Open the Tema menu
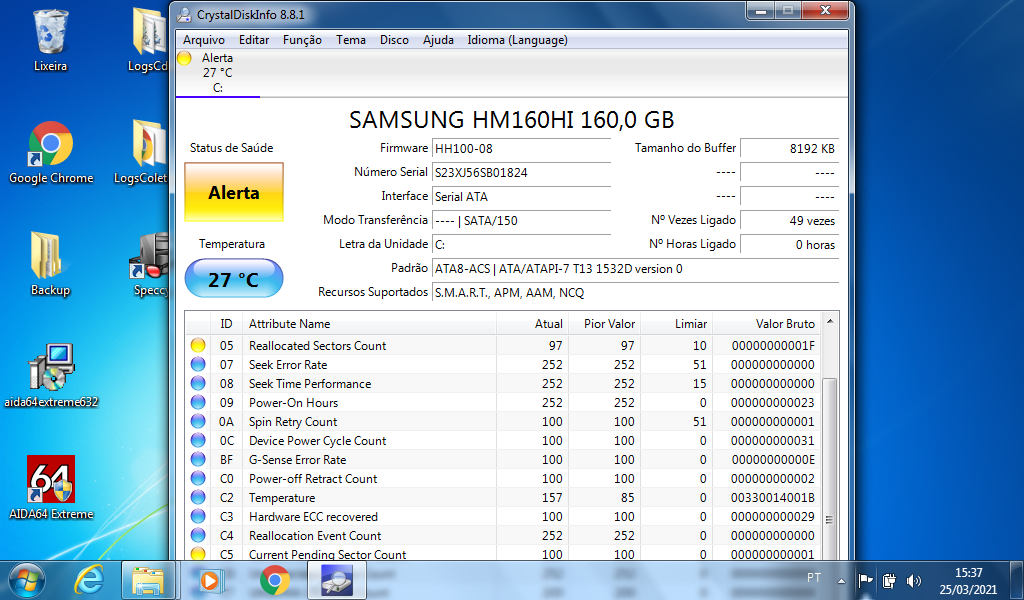This screenshot has height=600, width=1024. pos(351,40)
